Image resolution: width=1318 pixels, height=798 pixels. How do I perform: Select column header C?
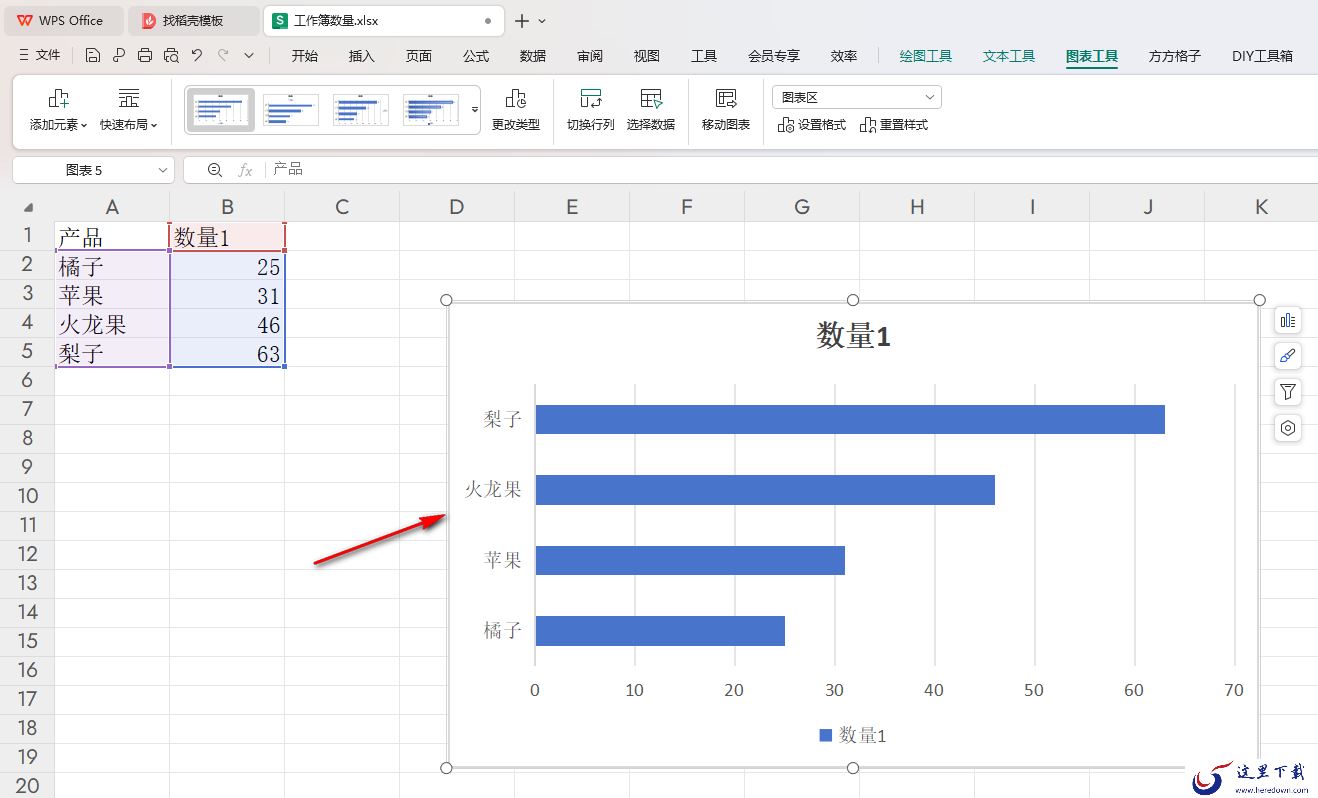click(x=342, y=207)
